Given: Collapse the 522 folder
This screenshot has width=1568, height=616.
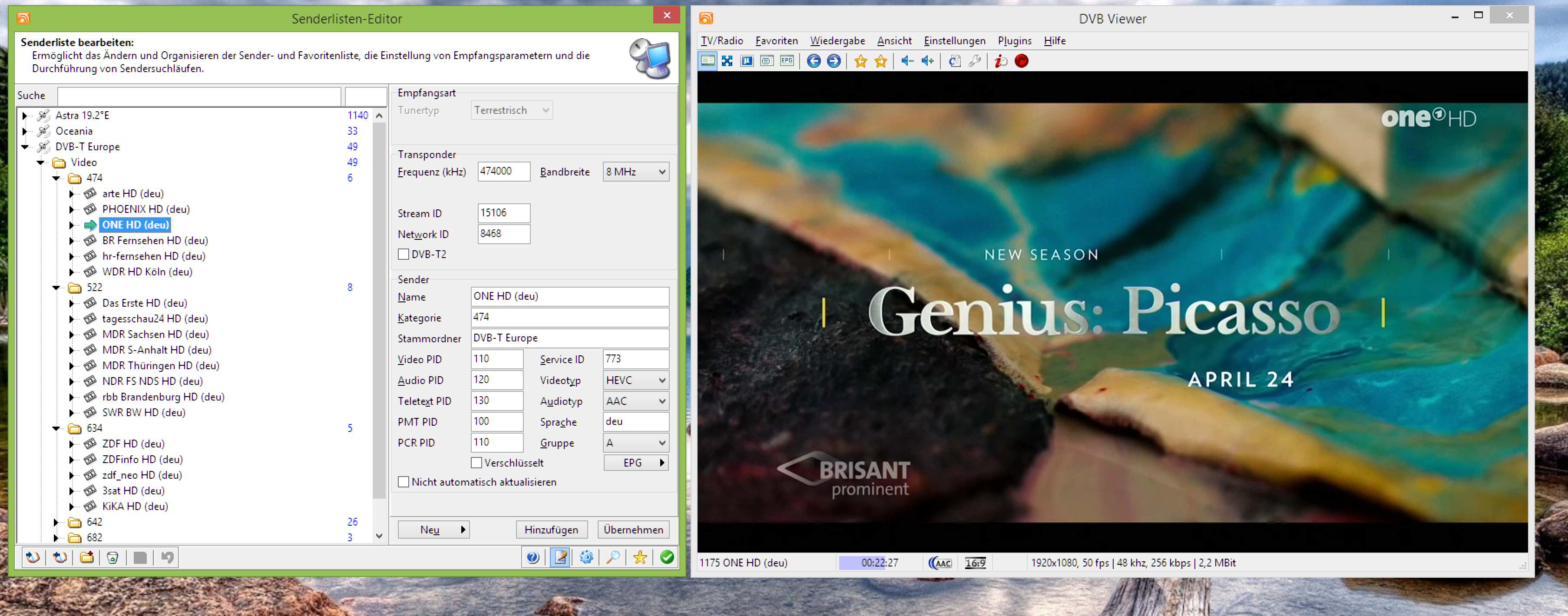Looking at the screenshot, I should coord(56,288).
